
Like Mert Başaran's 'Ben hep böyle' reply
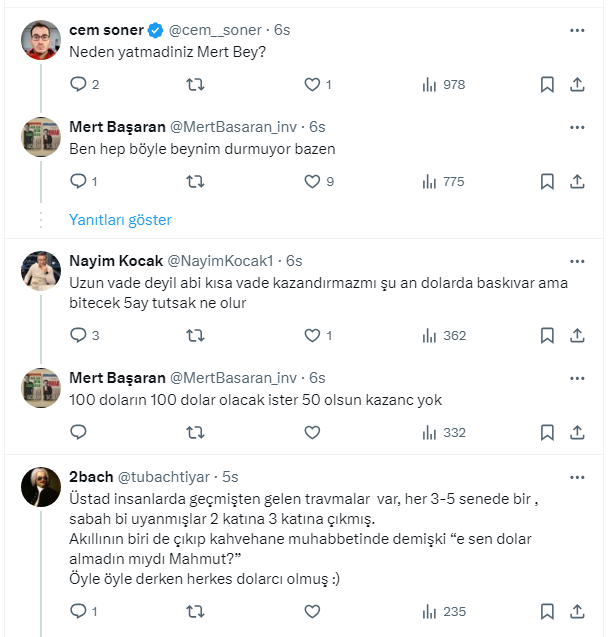click(312, 182)
